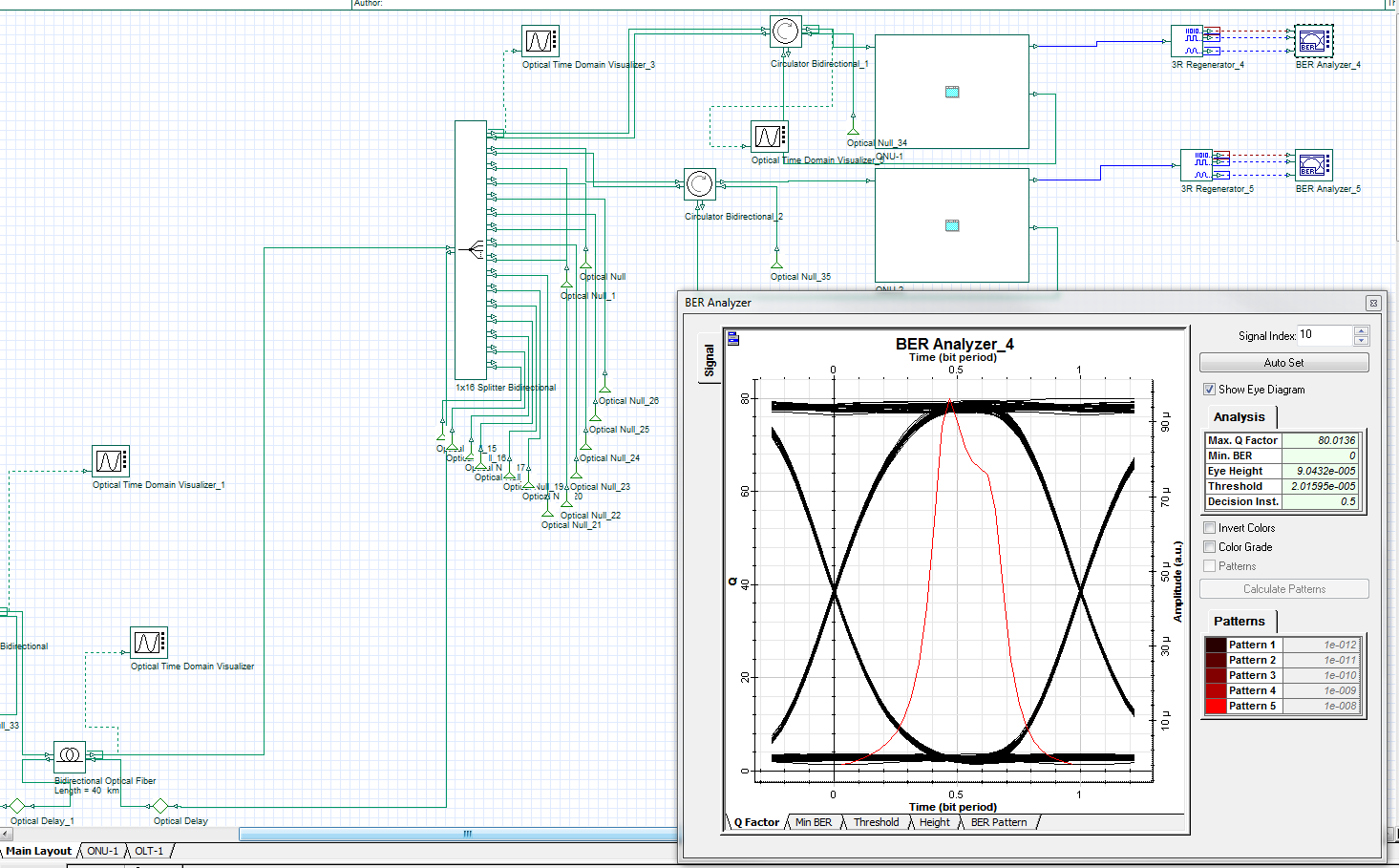The width and height of the screenshot is (1399, 868).
Task: Open BER Analyzer_4 component icon
Action: [1313, 41]
